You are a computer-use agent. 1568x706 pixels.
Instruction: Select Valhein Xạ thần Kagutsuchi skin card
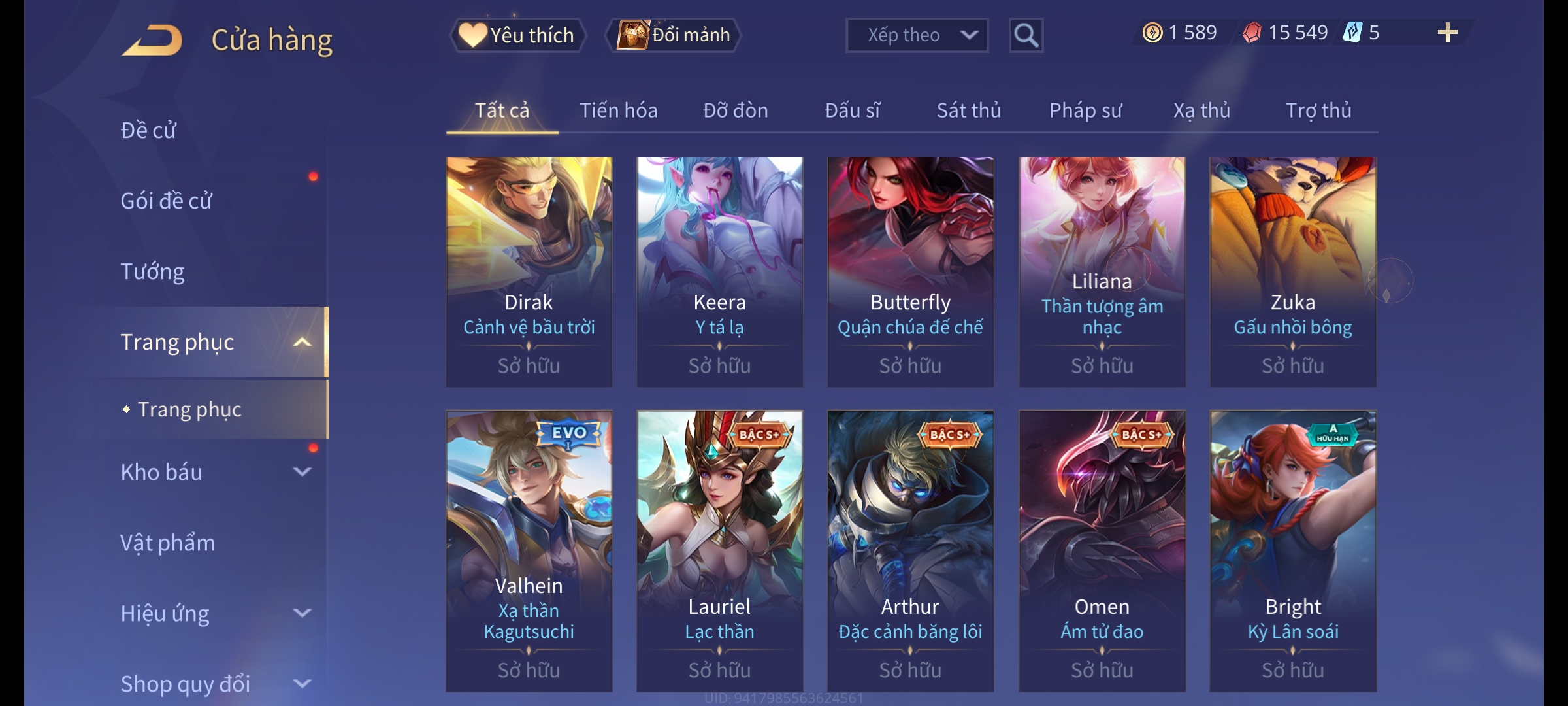(529, 551)
